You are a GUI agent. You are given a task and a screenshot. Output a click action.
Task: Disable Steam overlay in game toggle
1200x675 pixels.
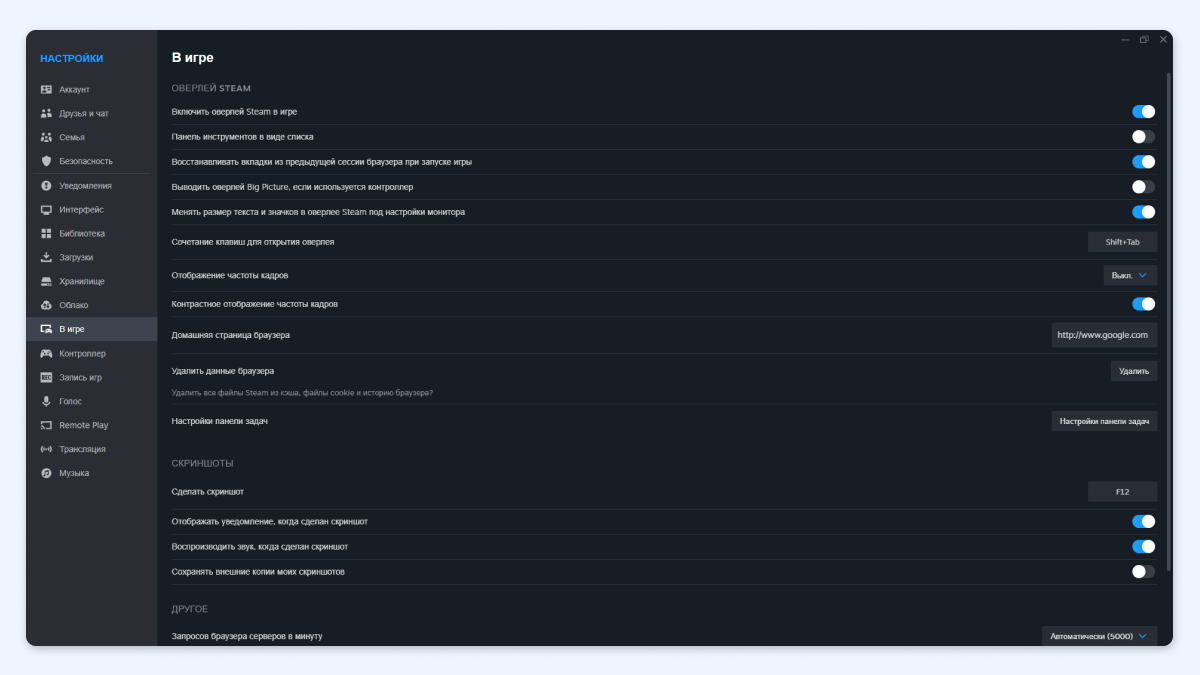click(x=1143, y=112)
